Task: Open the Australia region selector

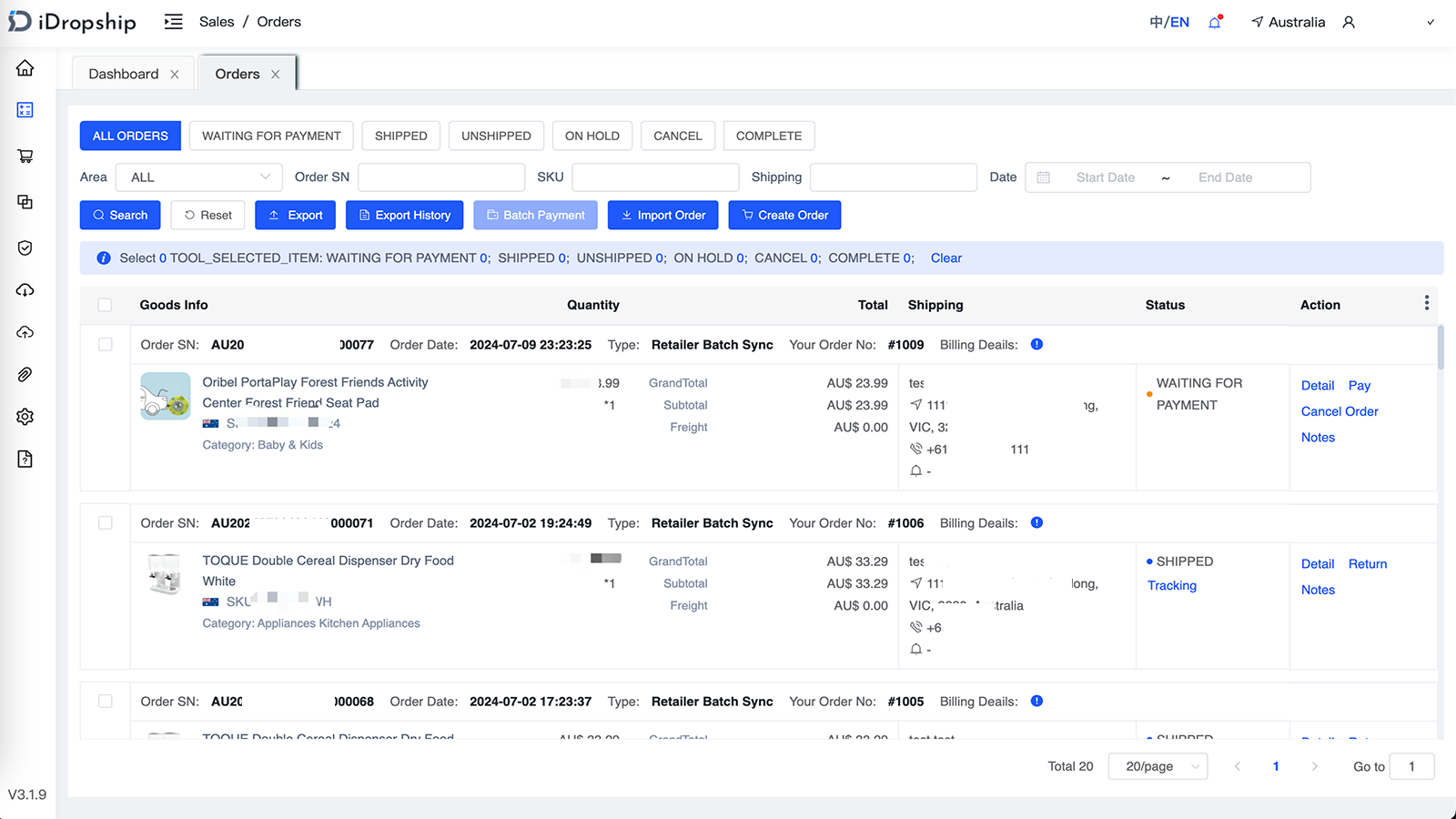Action: click(x=1288, y=22)
